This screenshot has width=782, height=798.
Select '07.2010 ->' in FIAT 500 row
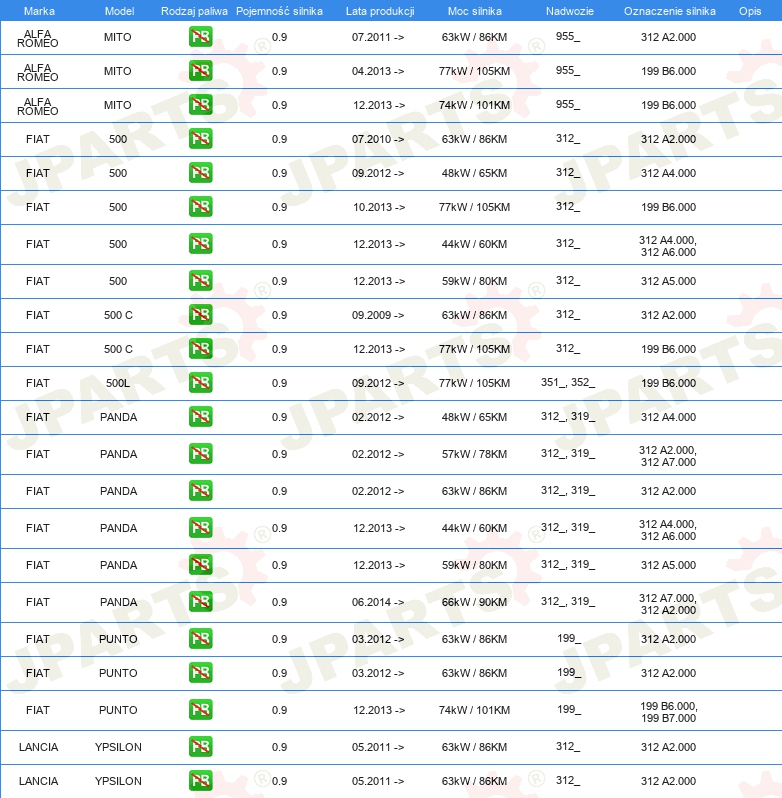378,139
